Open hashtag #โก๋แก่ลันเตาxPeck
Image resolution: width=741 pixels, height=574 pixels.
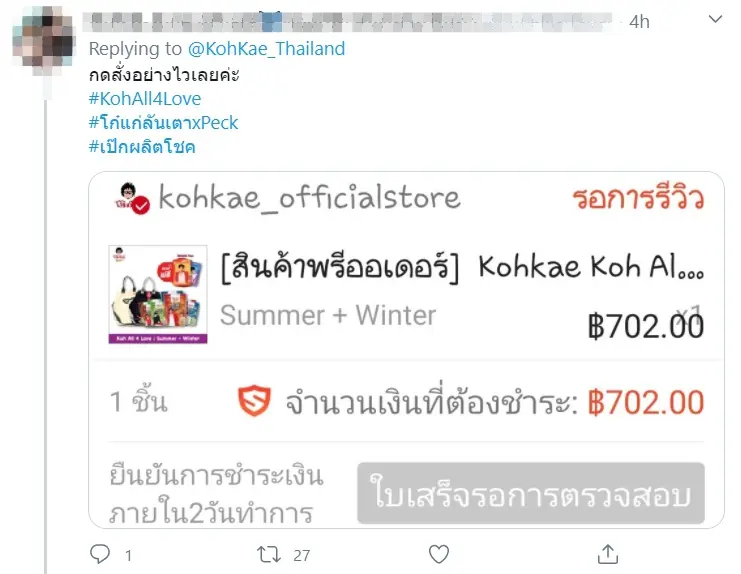tap(163, 123)
